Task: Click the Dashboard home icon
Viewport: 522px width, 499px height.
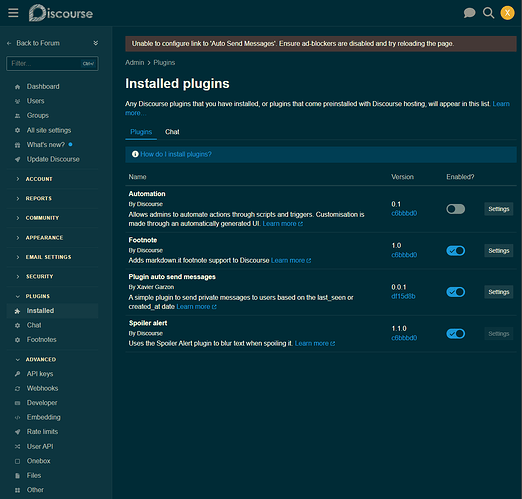Action: 18,87
